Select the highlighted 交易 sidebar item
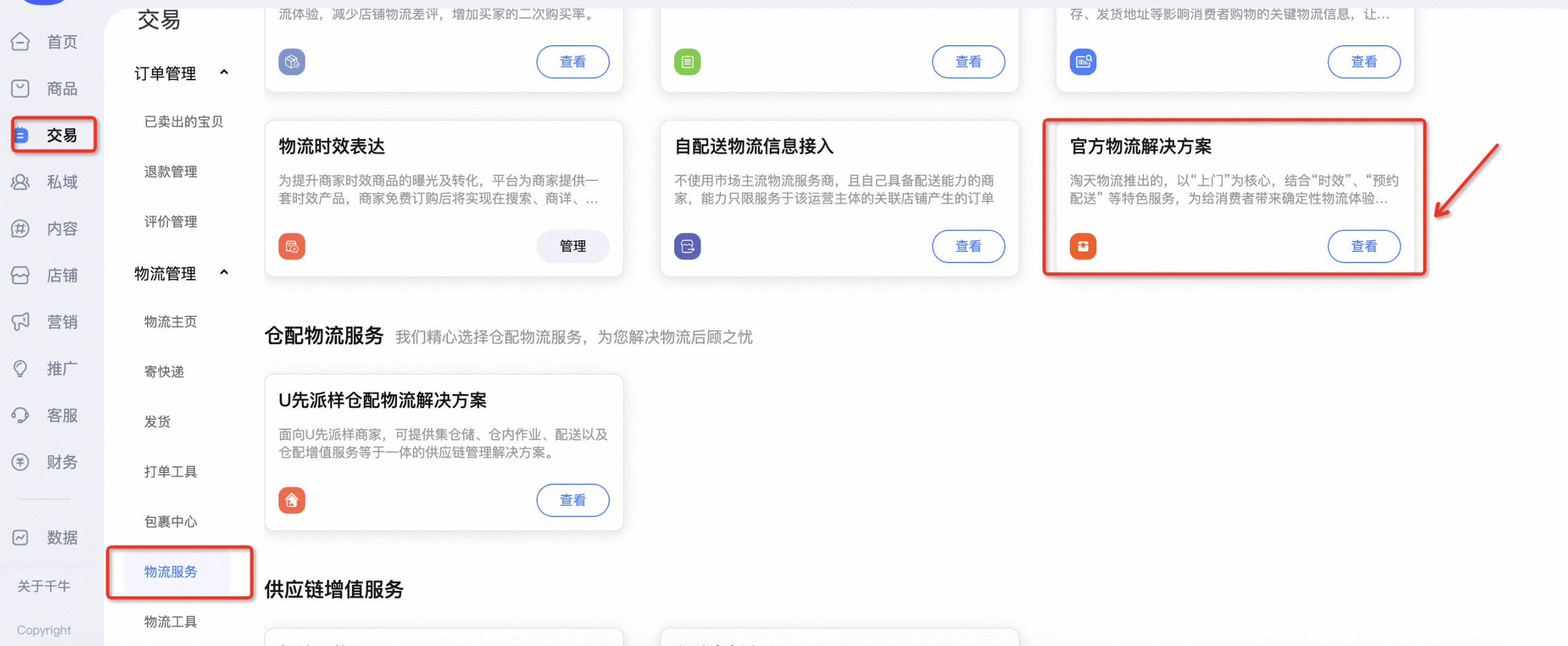 [54, 135]
